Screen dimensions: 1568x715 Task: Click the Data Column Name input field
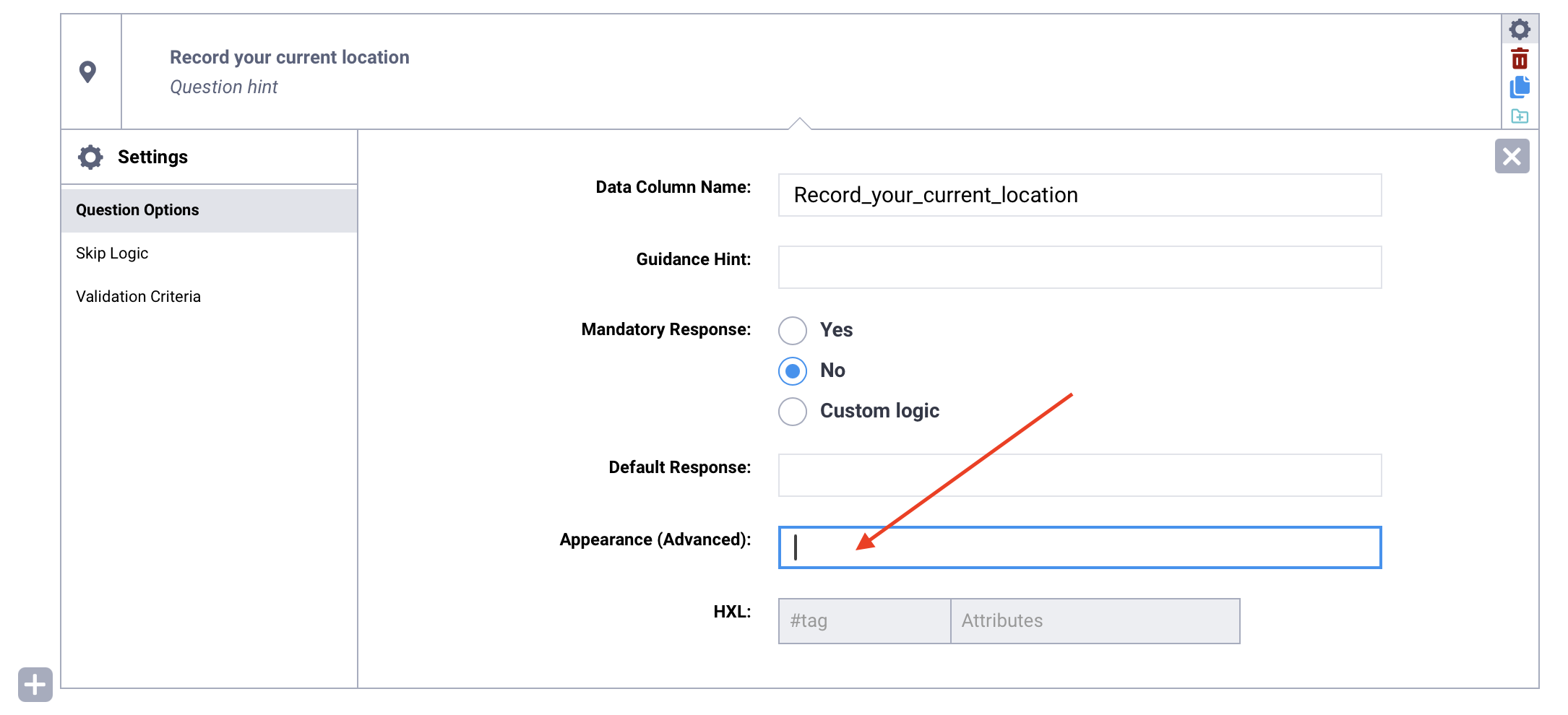click(1080, 195)
